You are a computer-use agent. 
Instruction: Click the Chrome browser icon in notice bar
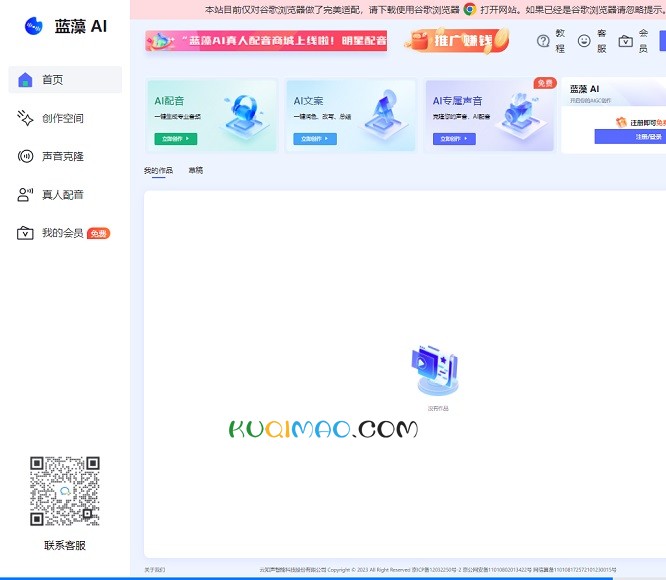click(x=470, y=9)
